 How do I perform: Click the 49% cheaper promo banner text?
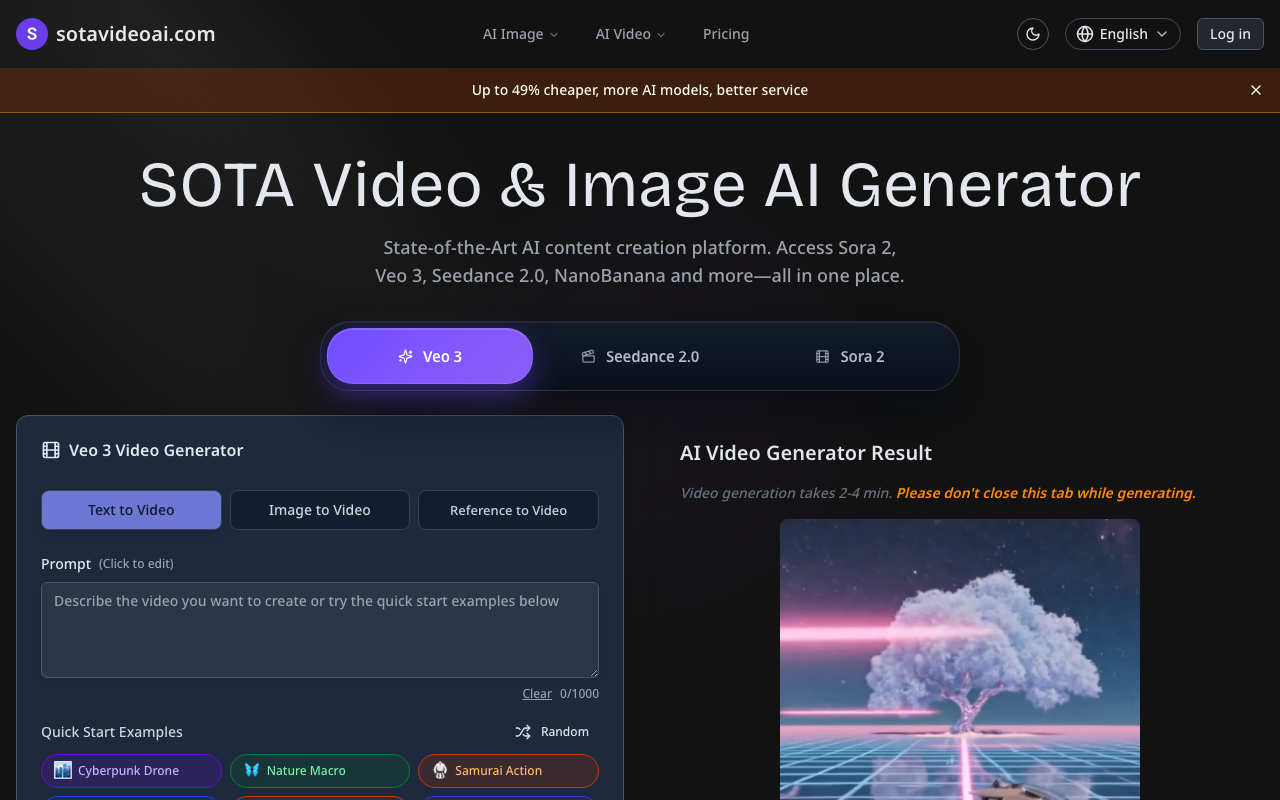pos(640,90)
